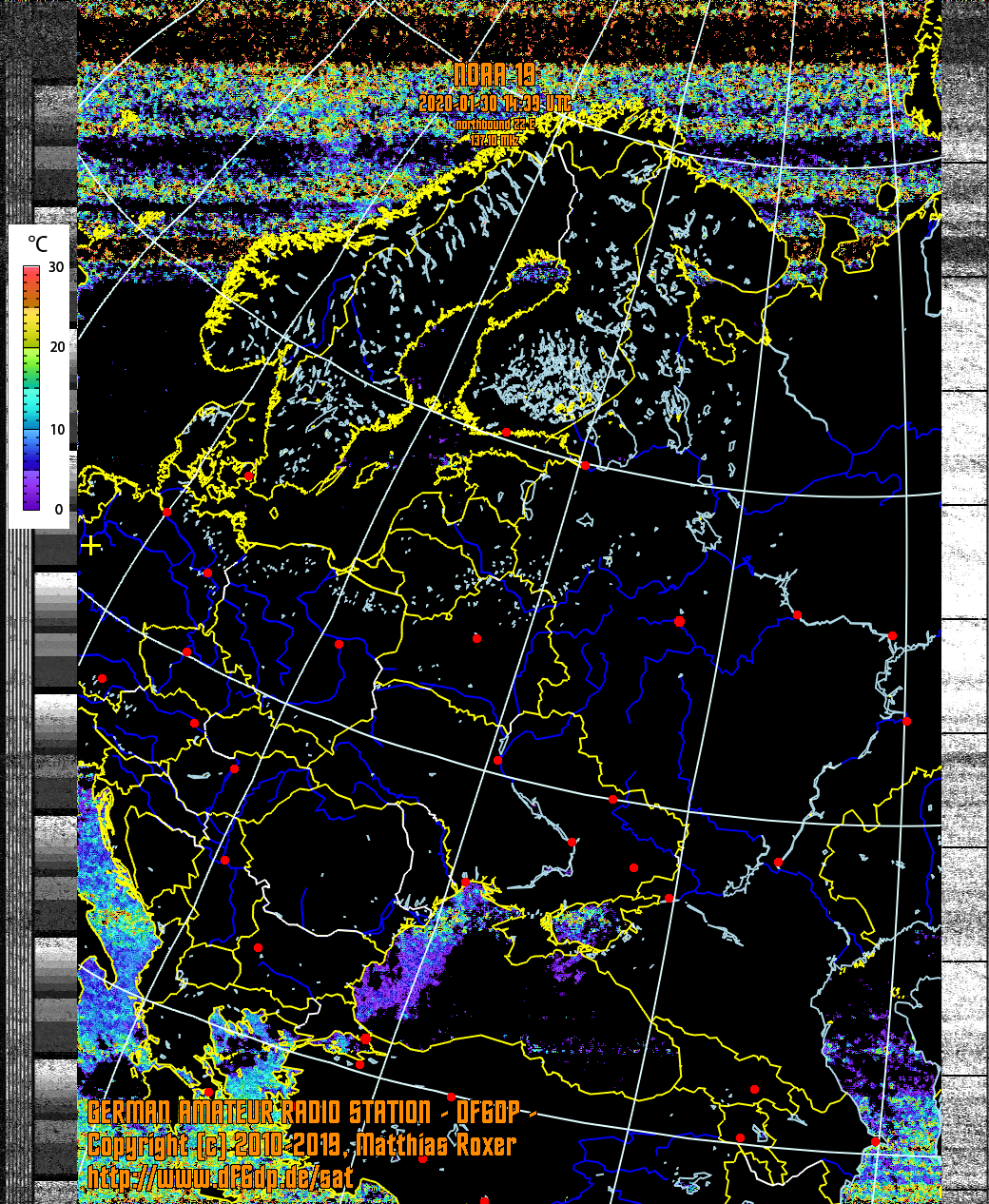Click the 30 label on temperature legend
989x1204 pixels.
point(57,267)
